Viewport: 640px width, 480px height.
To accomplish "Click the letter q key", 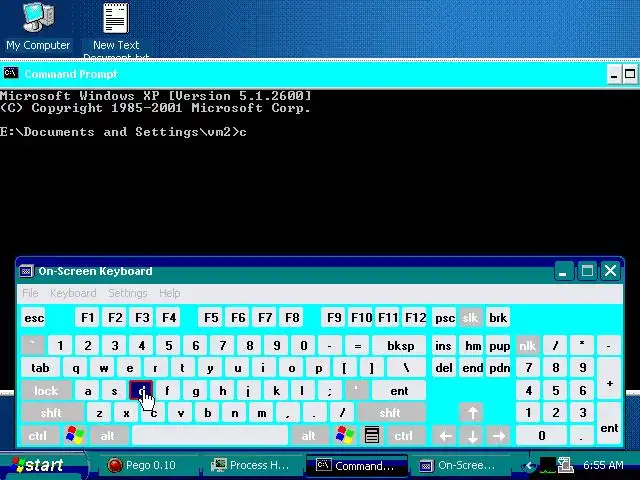I will pos(76,368).
